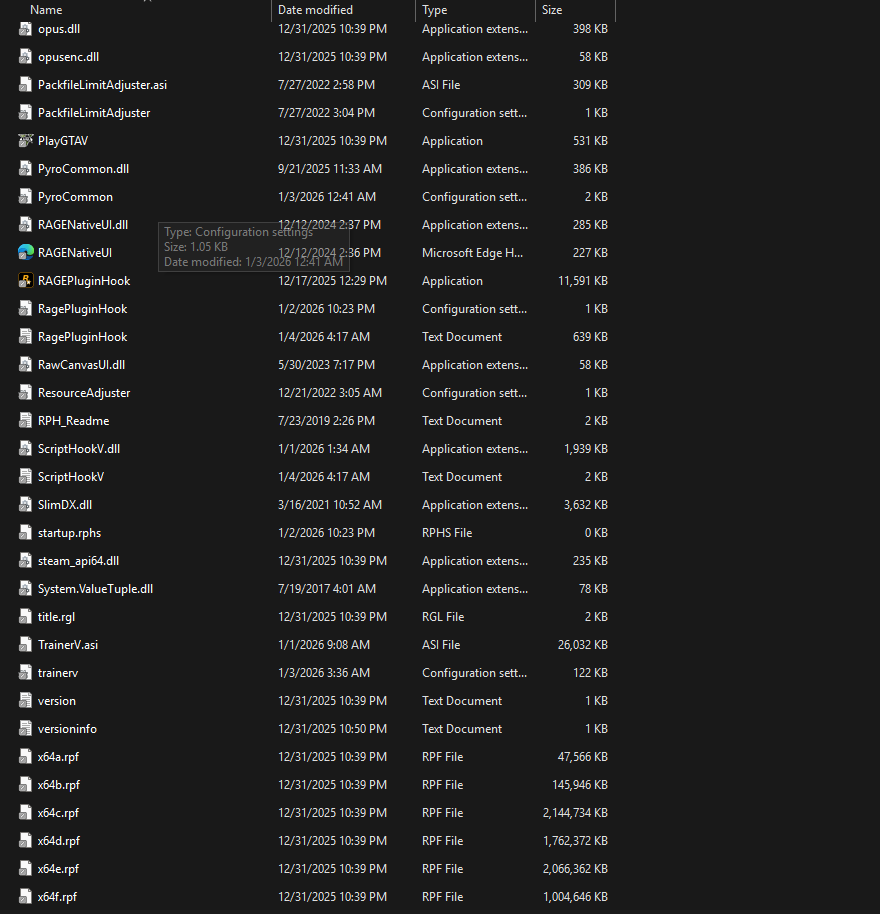This screenshot has width=880, height=914.
Task: Sort by Date modified column header
Action: coord(315,10)
